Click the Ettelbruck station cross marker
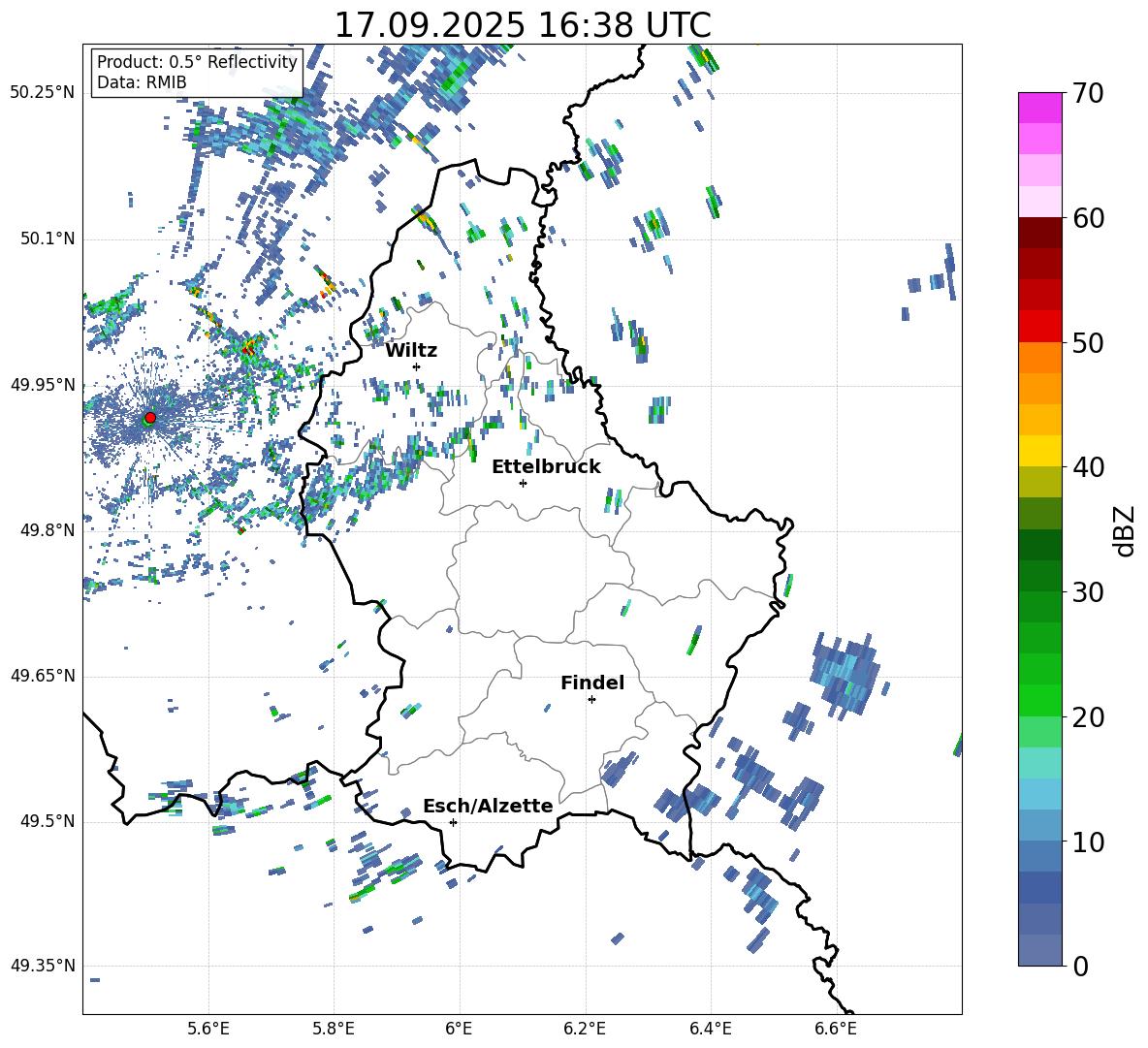 coord(523,483)
